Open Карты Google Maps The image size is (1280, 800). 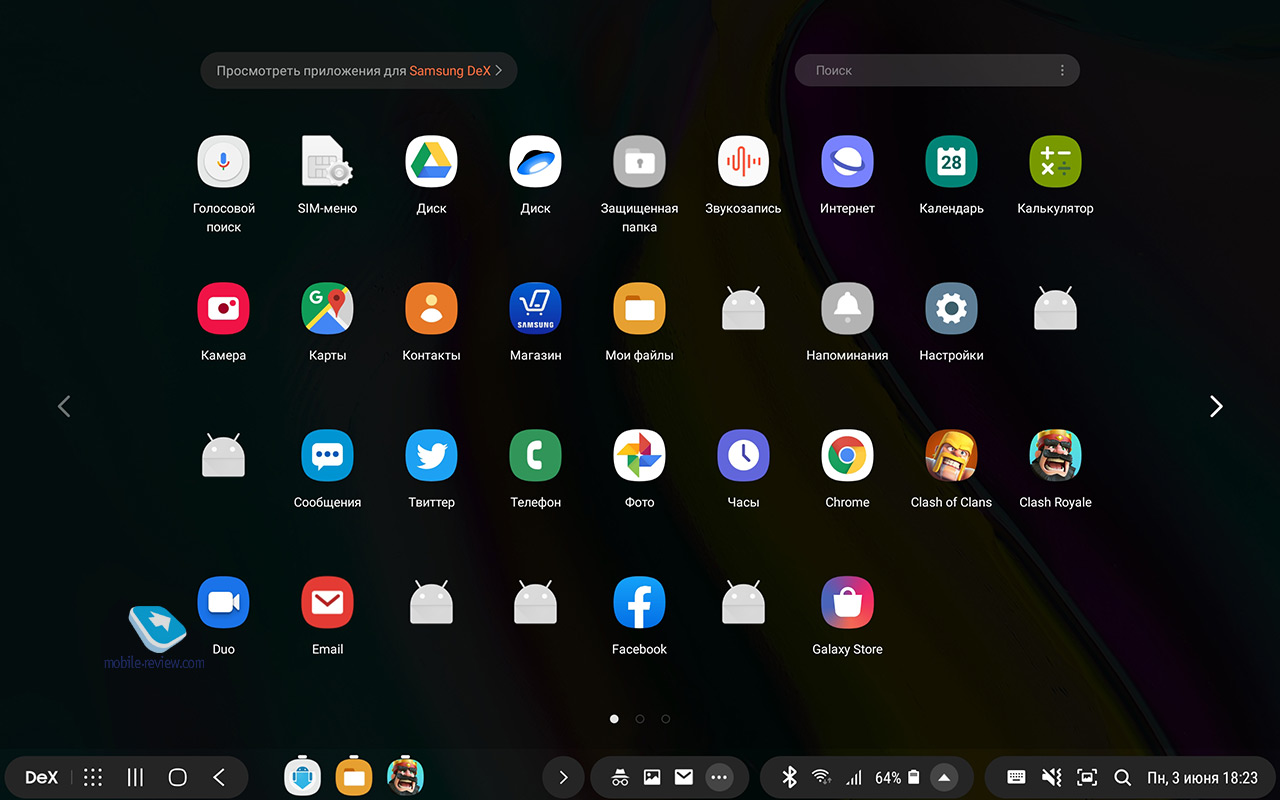(x=327, y=309)
